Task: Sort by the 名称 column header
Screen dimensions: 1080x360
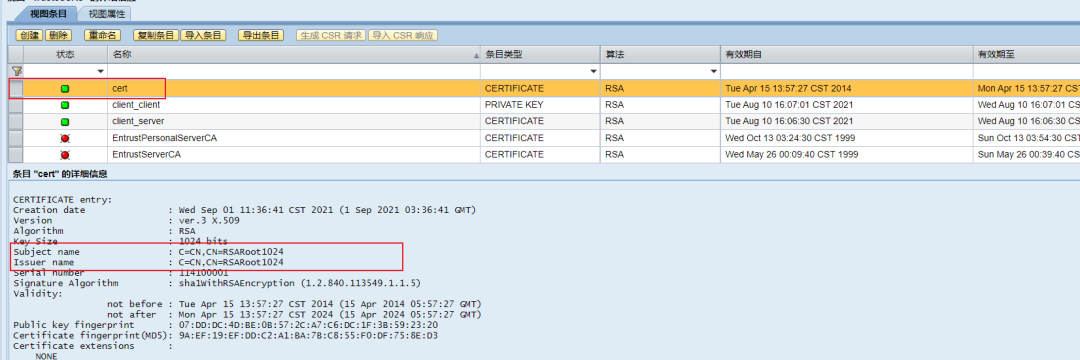Action: [294, 54]
